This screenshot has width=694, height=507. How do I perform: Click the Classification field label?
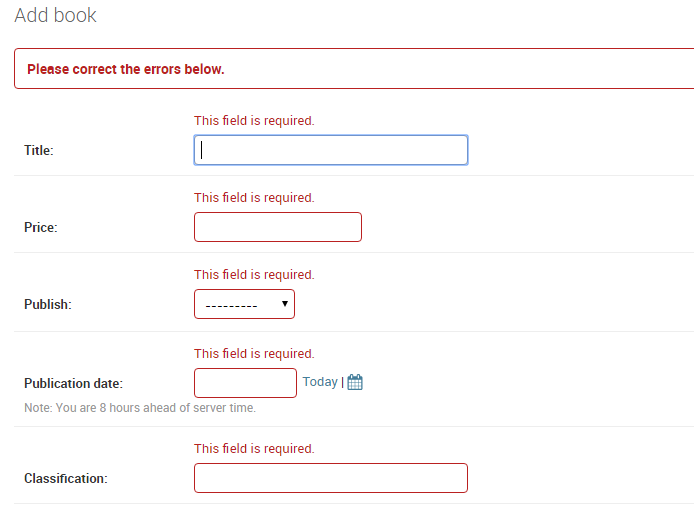coord(66,479)
